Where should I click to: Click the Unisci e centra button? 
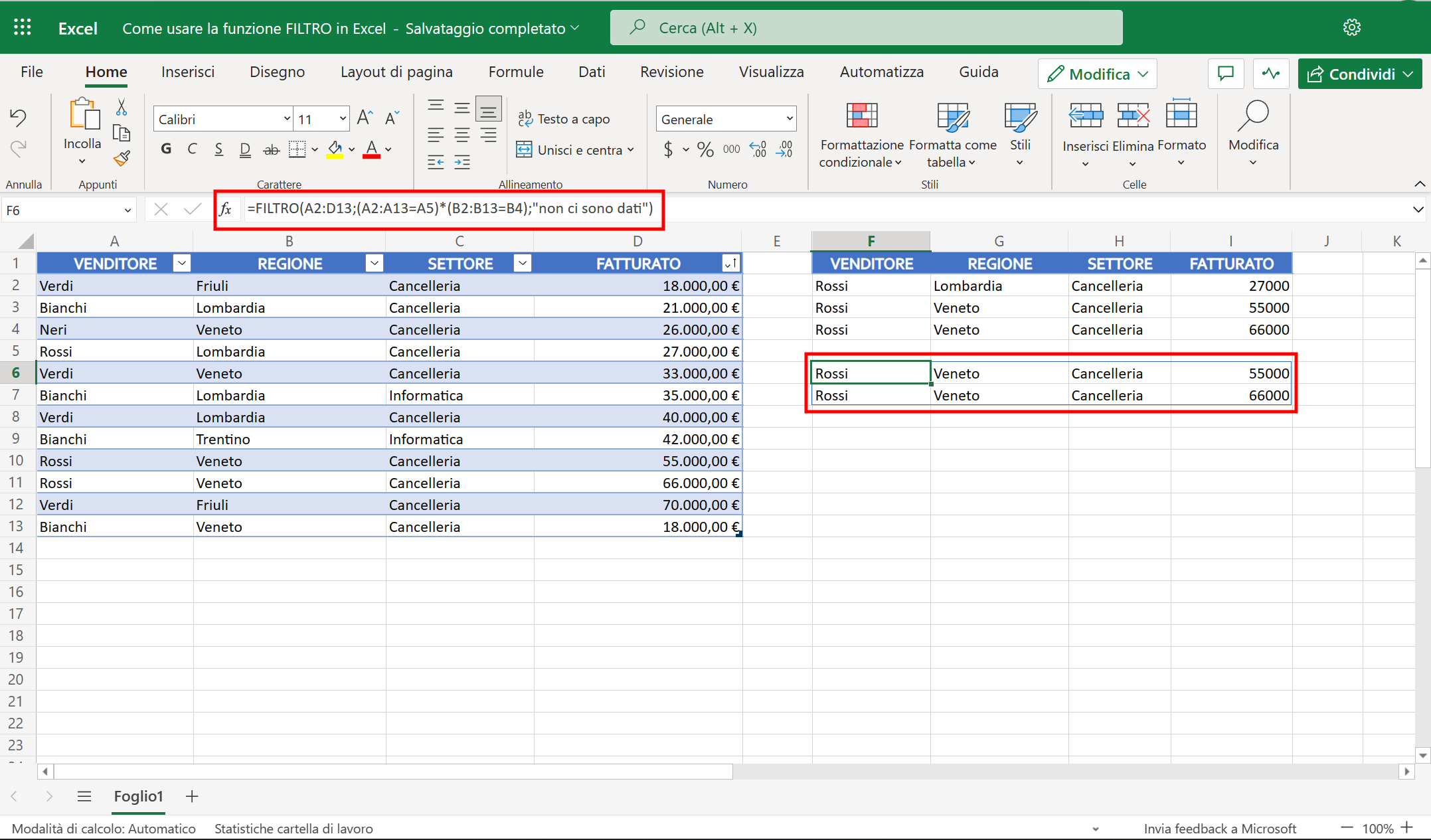point(574,149)
